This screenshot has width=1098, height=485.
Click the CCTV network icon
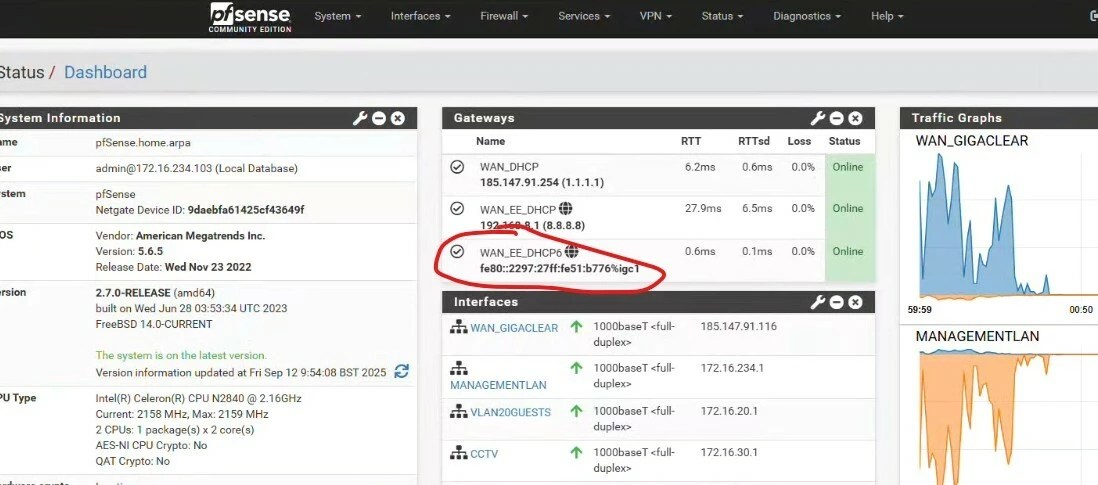coord(459,454)
